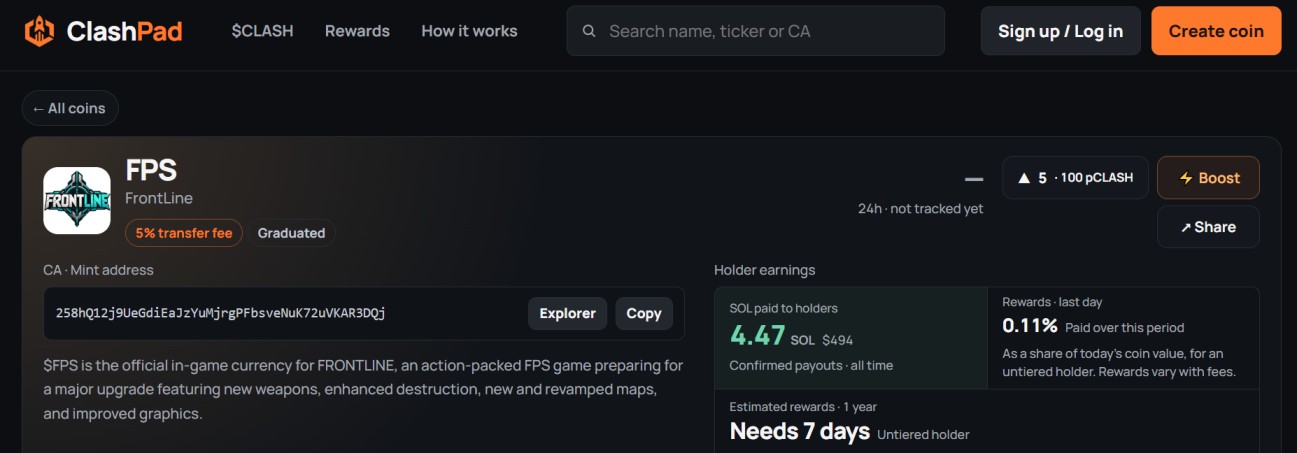1297x453 pixels.
Task: Open the FrontLine coin logo thumbnail
Action: click(77, 200)
